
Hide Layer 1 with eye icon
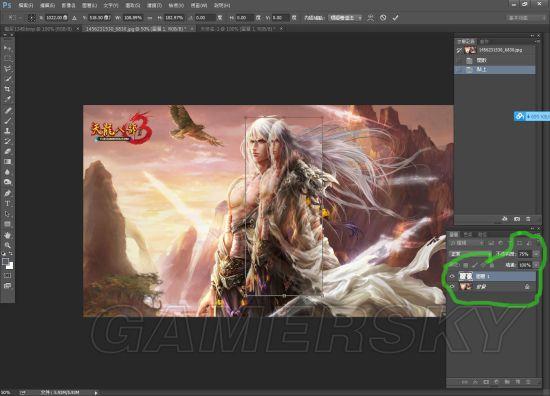pos(452,276)
